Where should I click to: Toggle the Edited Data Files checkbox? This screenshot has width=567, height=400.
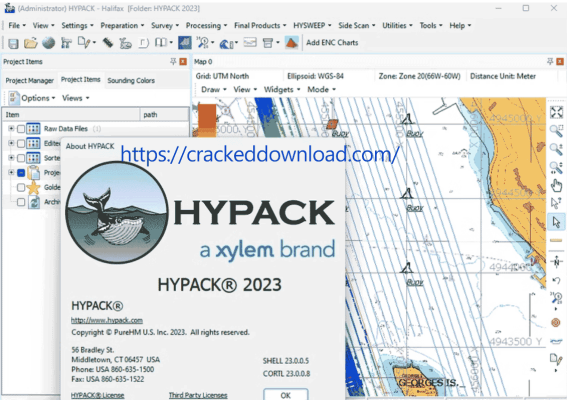[x=21, y=144]
